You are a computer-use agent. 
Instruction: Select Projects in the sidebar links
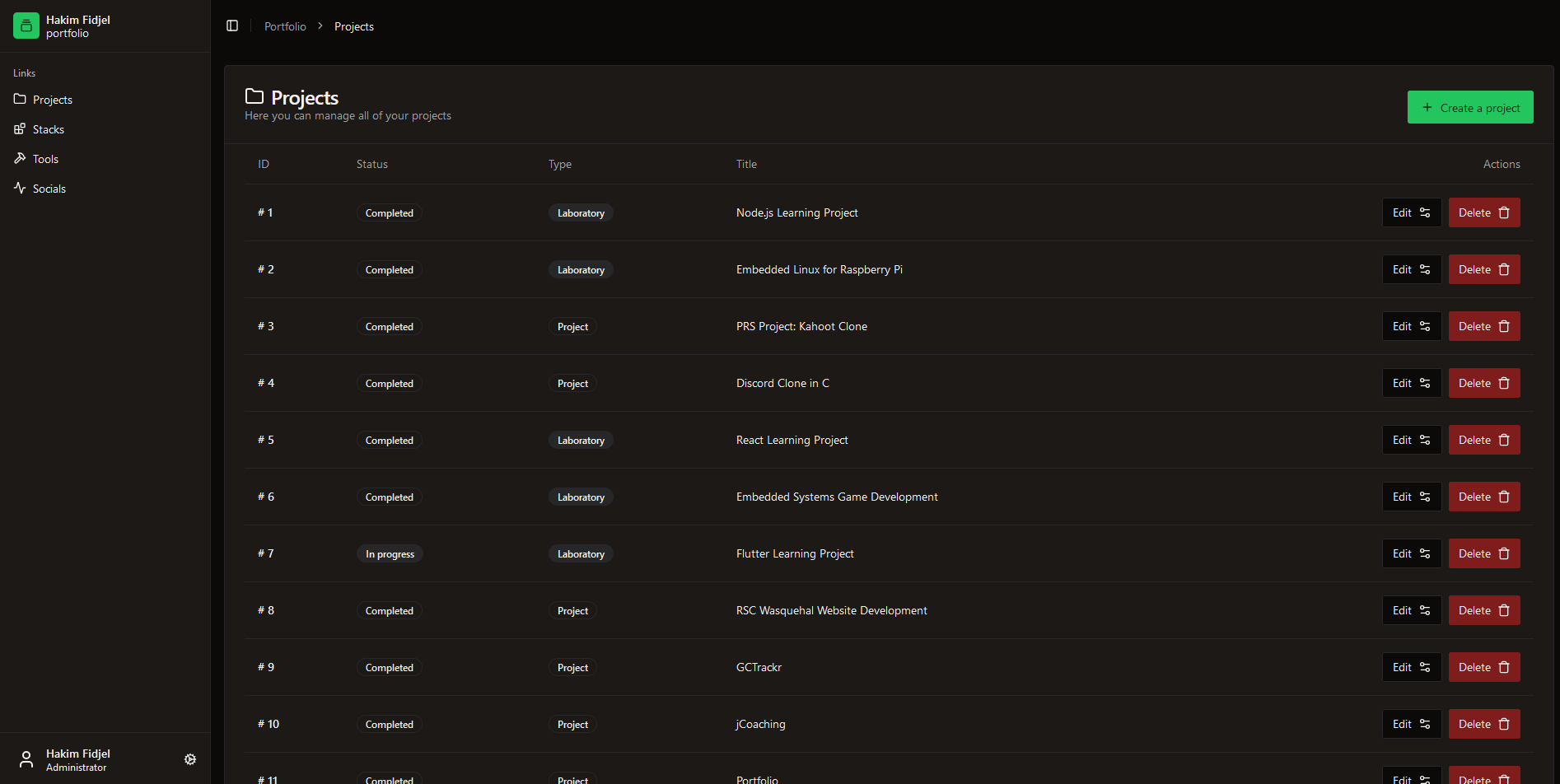click(52, 100)
